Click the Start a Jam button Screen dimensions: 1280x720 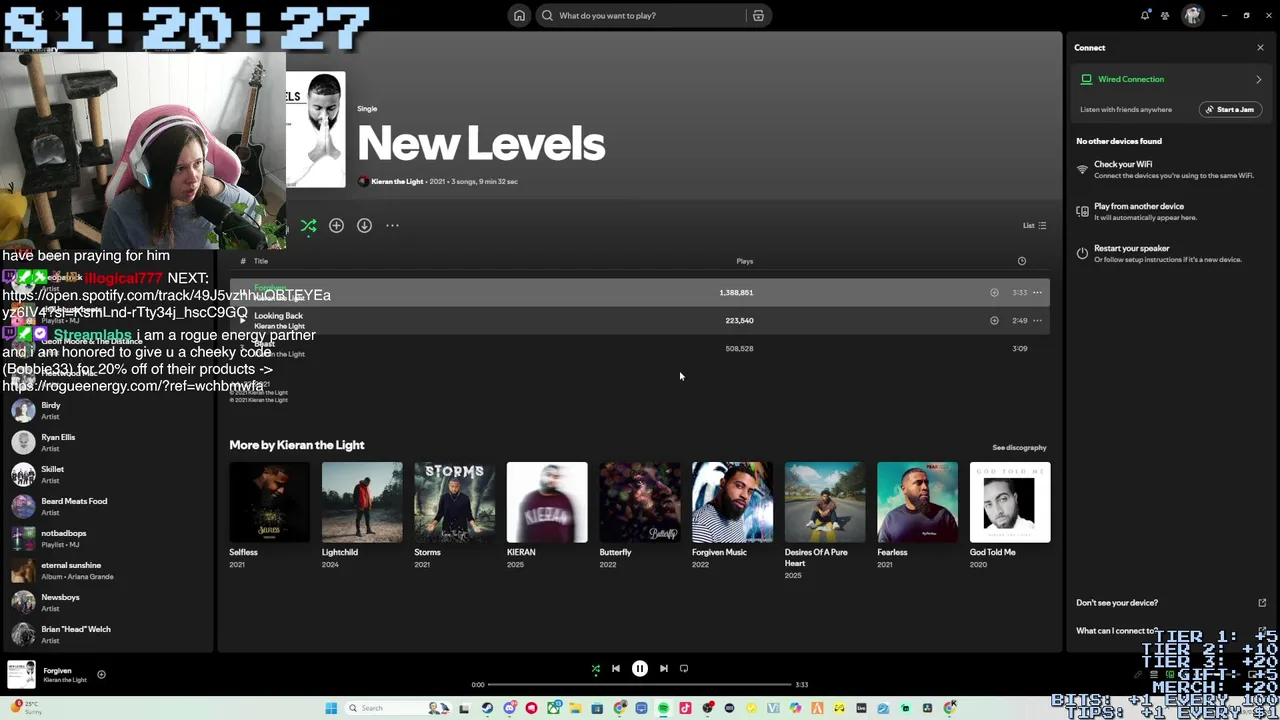(1230, 110)
